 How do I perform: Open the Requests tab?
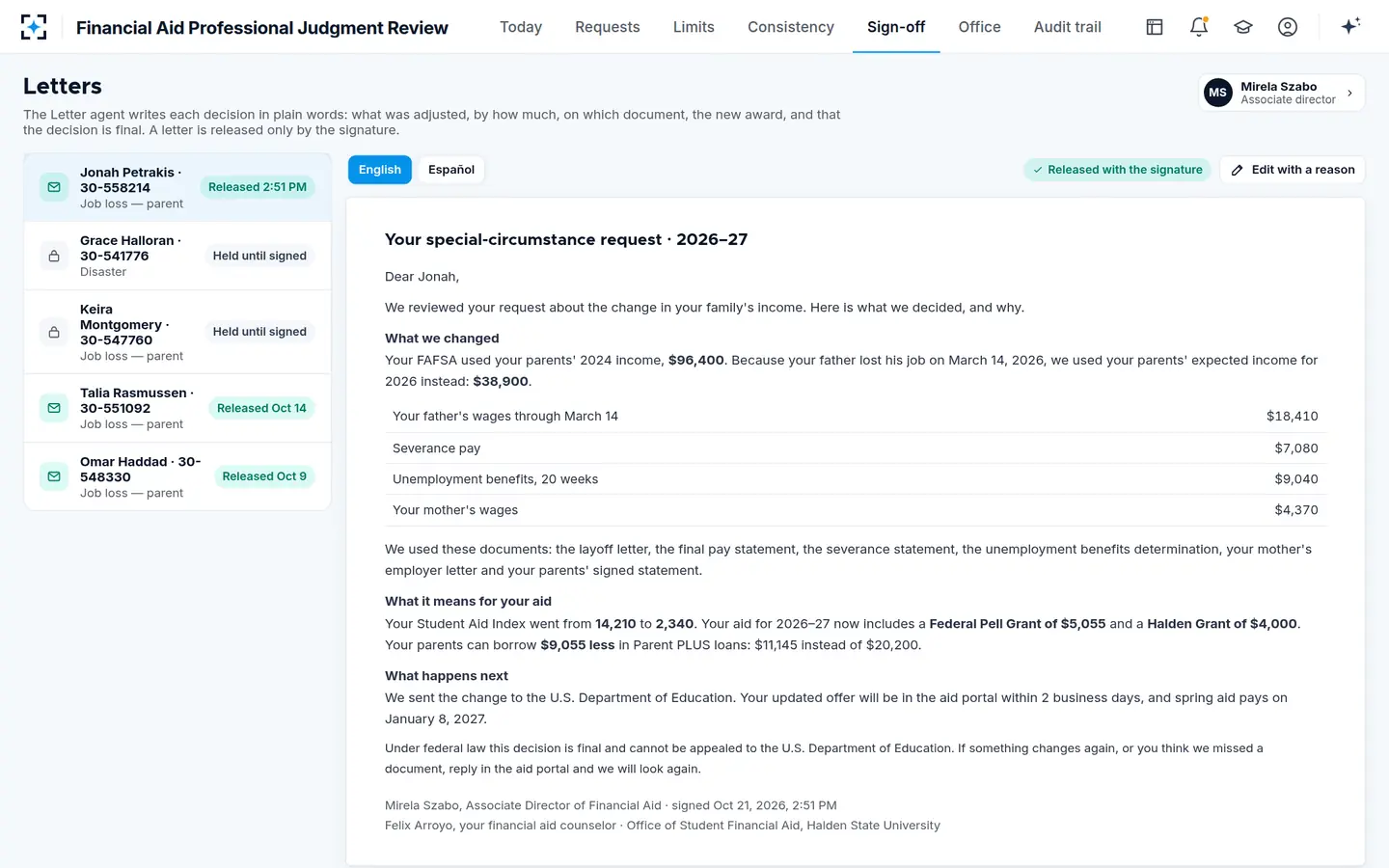pos(608,27)
